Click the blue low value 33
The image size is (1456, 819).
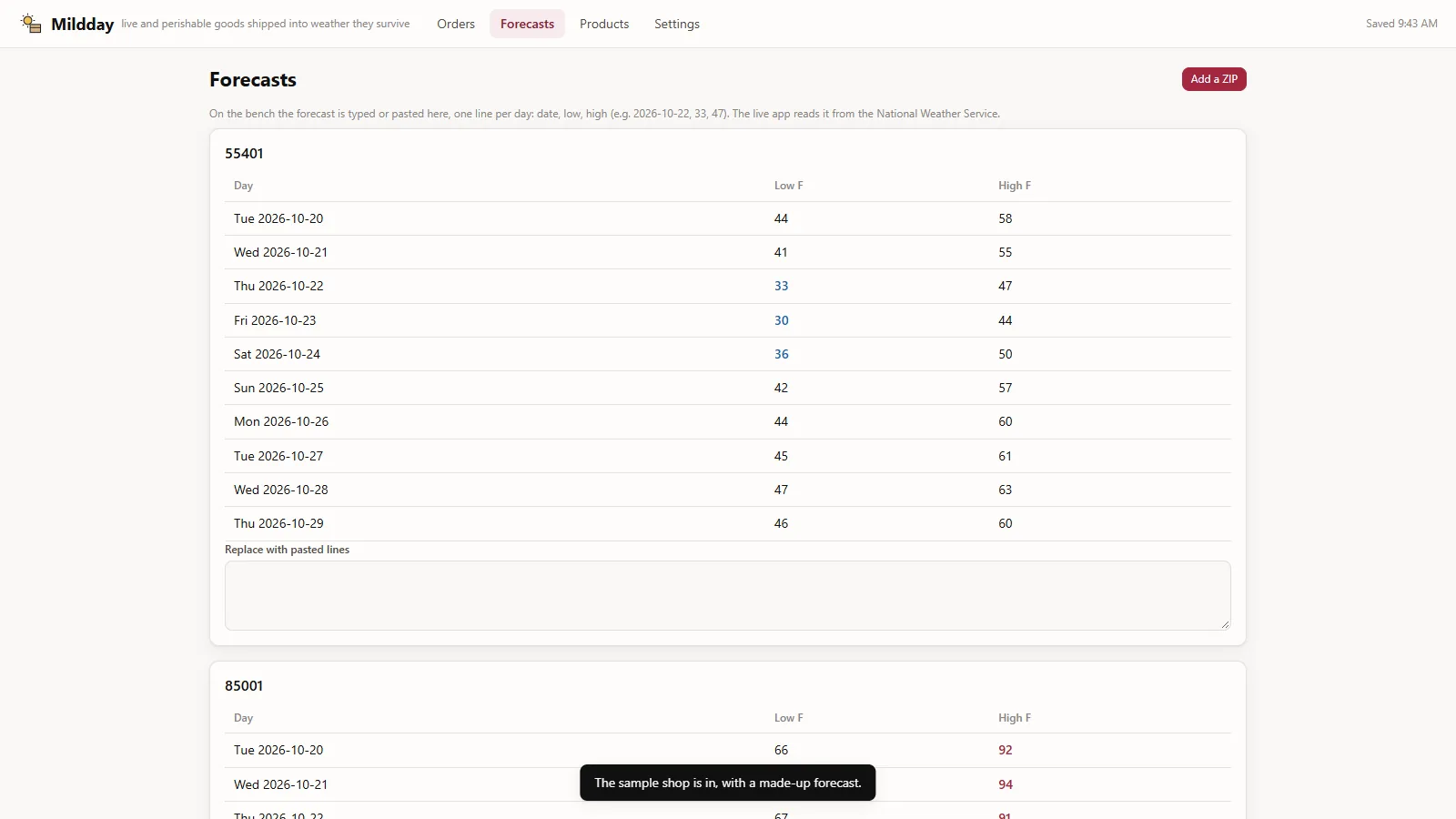coord(781,286)
